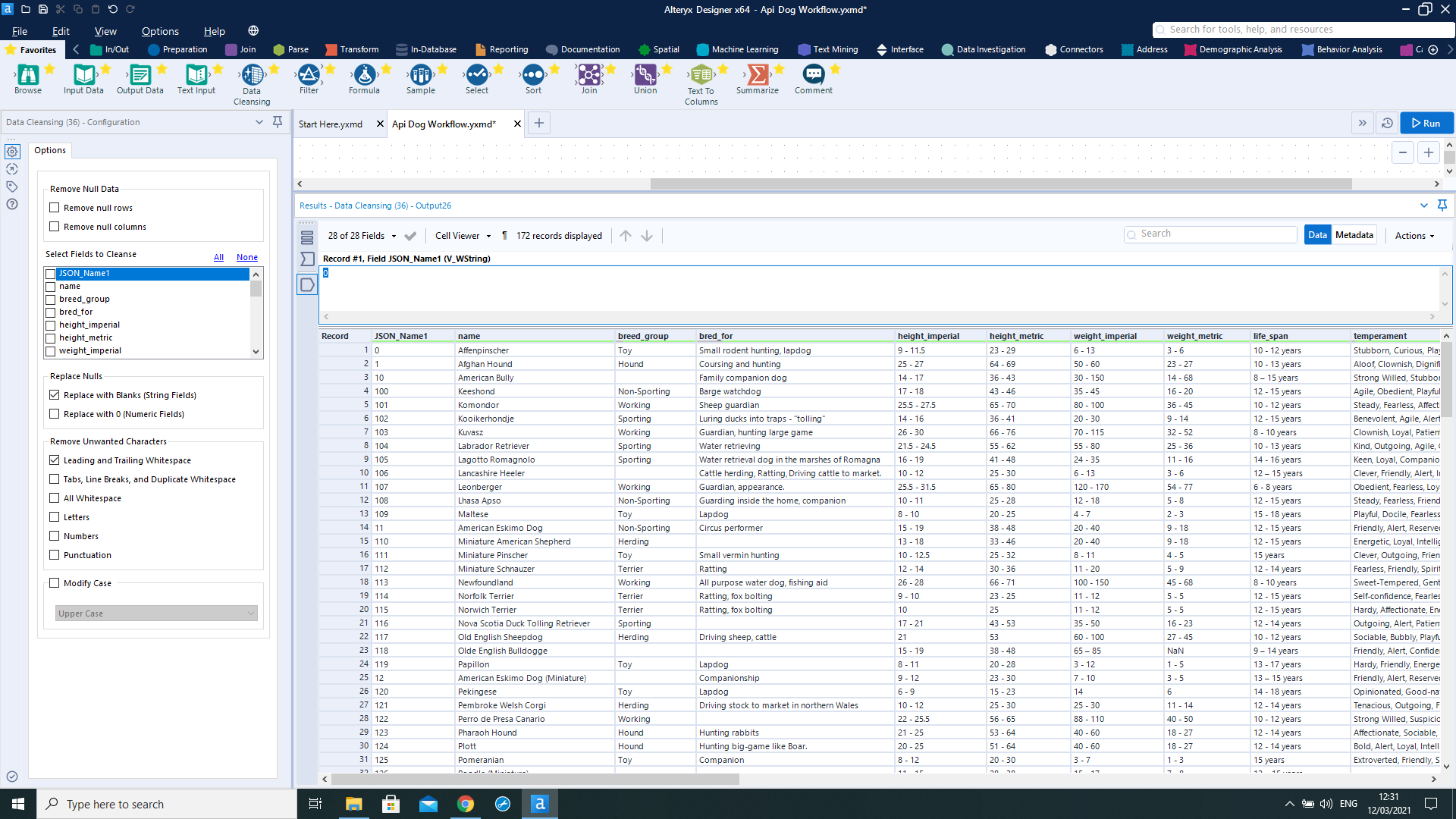Switch to Start Here.yxmd tab
The width and height of the screenshot is (1456, 819).
pyautogui.click(x=331, y=124)
